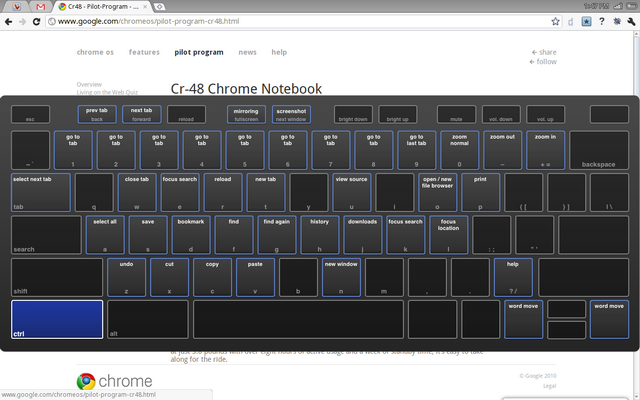This screenshot has width=640, height=400.
Task: Click the Legal footer link
Action: coord(549,386)
